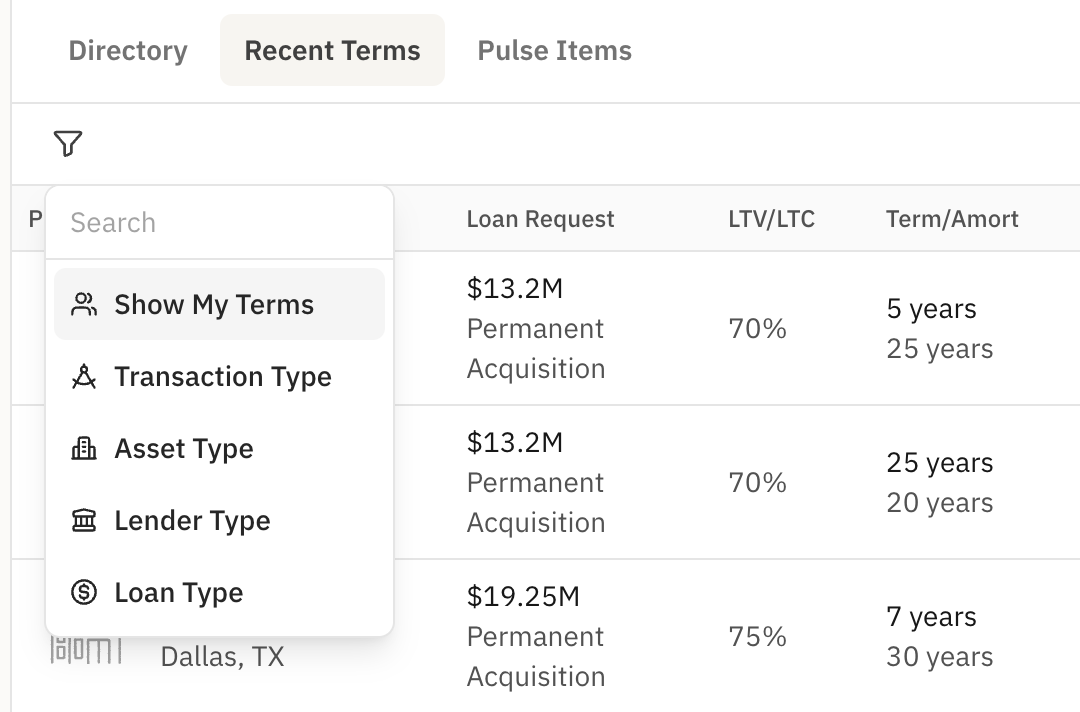Enable the Lender Type filter option
The image size is (1080, 712).
(x=193, y=521)
